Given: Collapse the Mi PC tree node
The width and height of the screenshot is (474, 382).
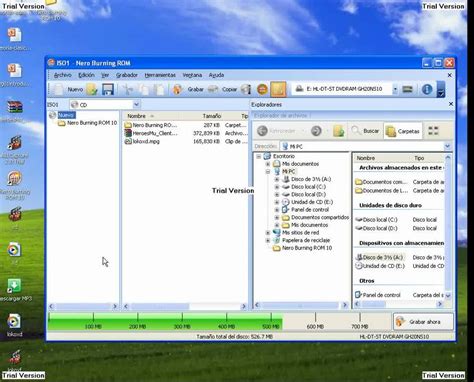Looking at the screenshot, I should [268, 172].
